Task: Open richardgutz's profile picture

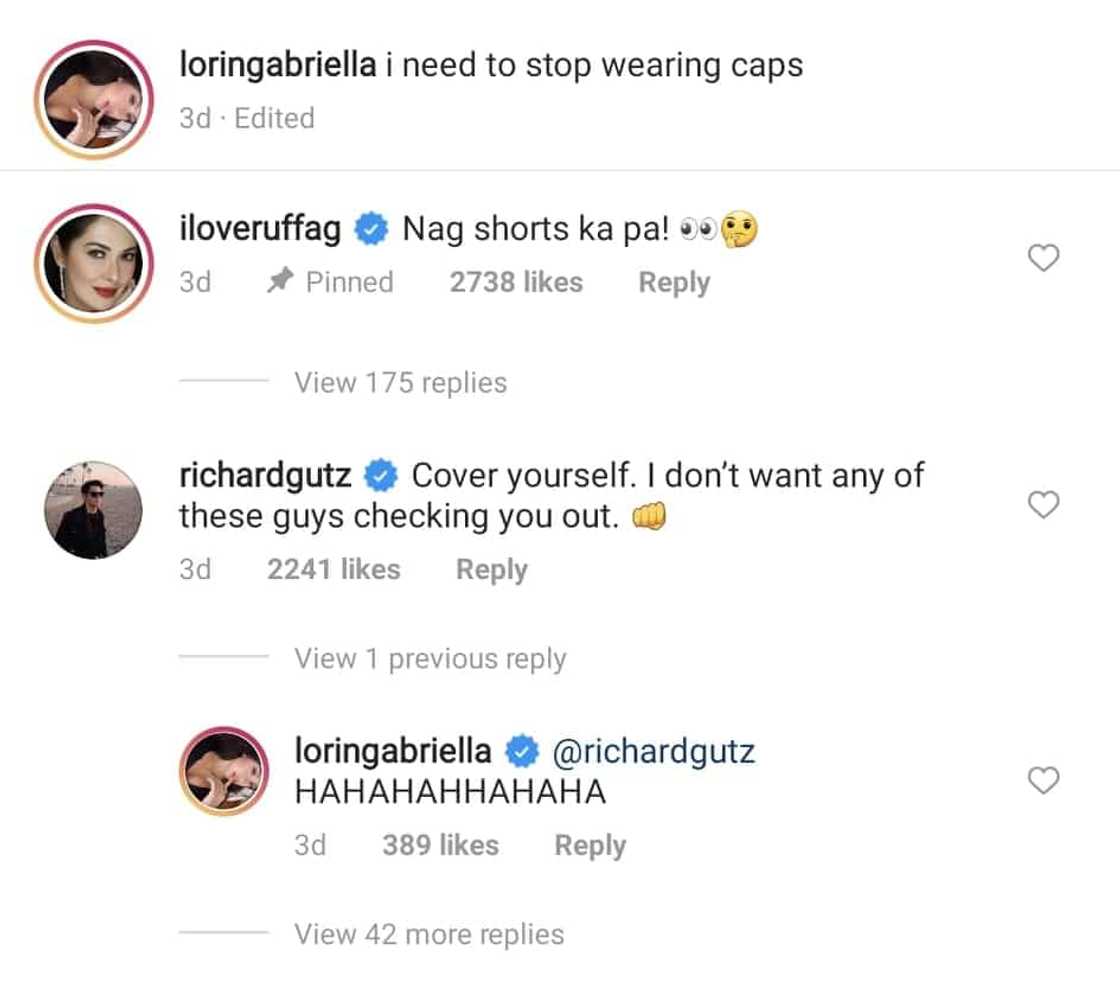Action: tap(93, 510)
